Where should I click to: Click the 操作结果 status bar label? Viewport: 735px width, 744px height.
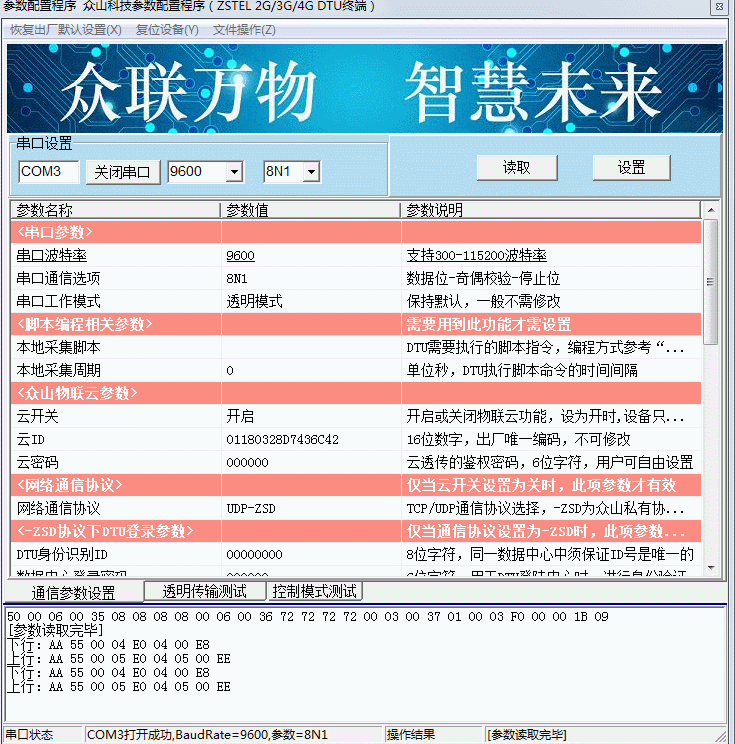coord(411,735)
